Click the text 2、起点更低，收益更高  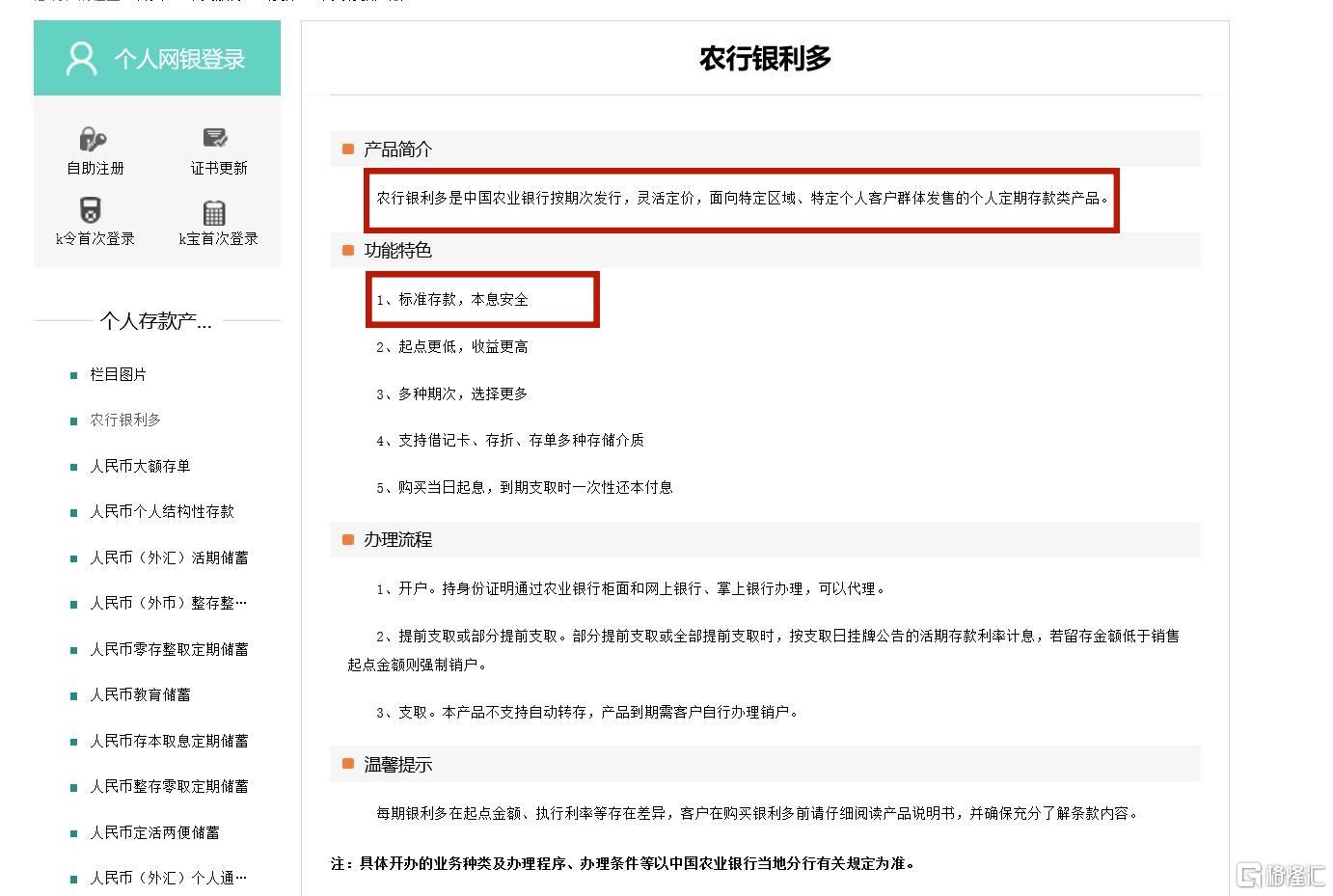[x=452, y=346]
